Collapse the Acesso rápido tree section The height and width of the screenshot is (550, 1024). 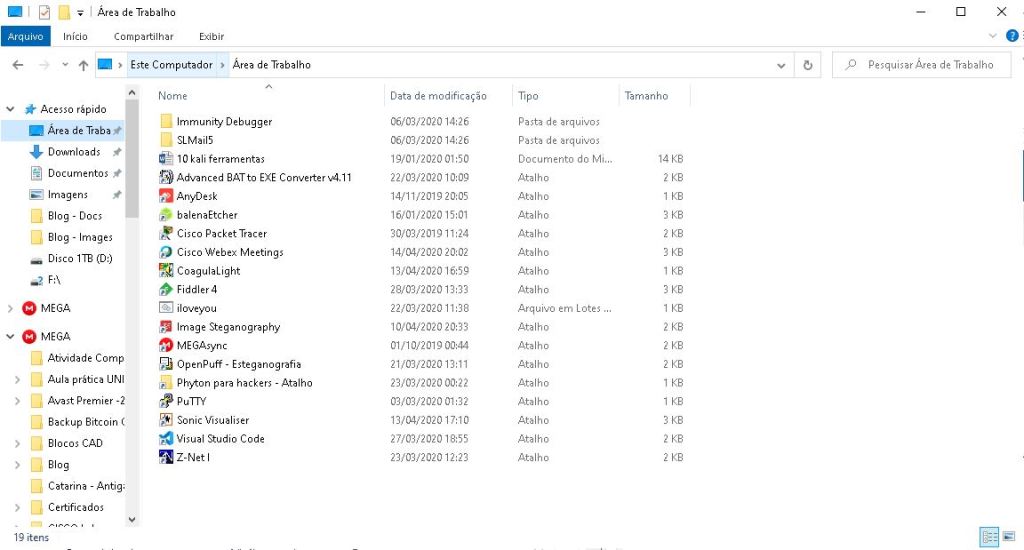click(x=11, y=109)
